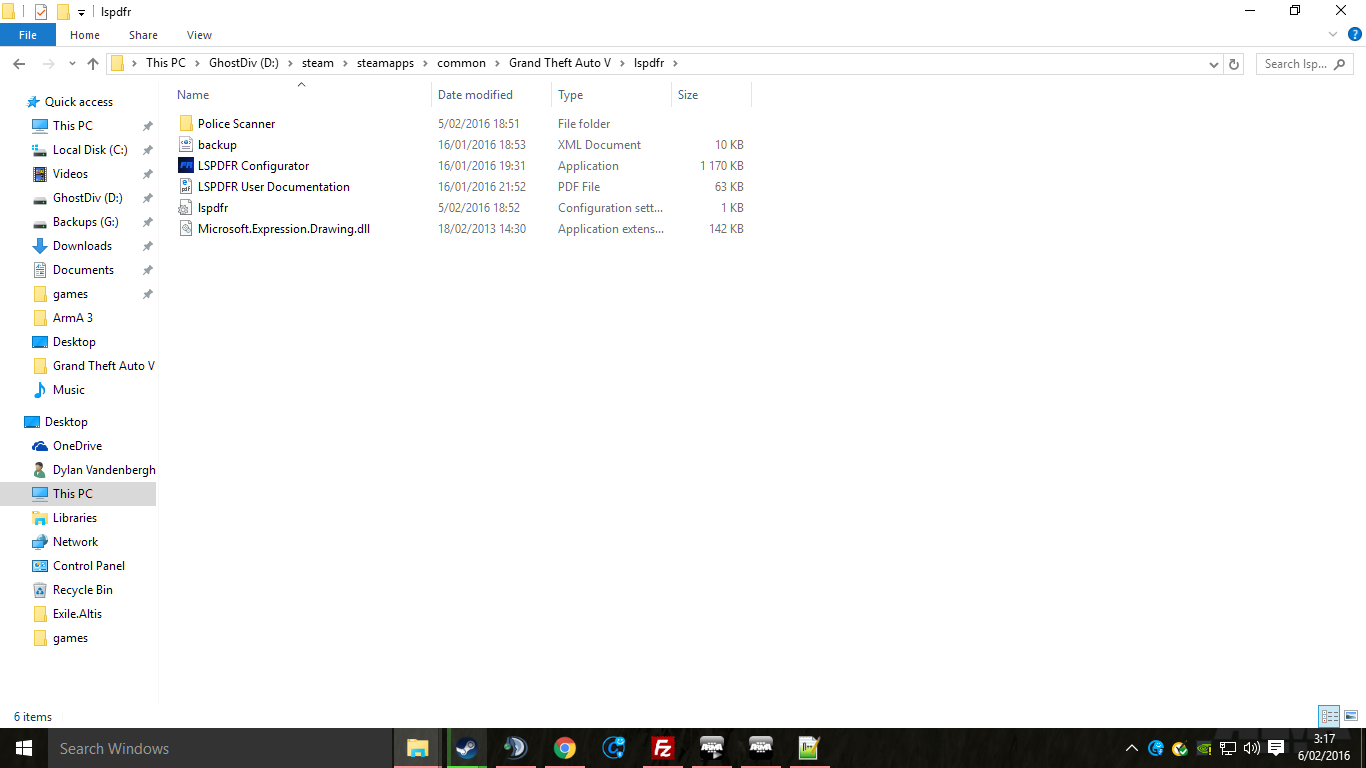Refresh the current folder view
Screen dimensions: 1366x768
(1234, 63)
